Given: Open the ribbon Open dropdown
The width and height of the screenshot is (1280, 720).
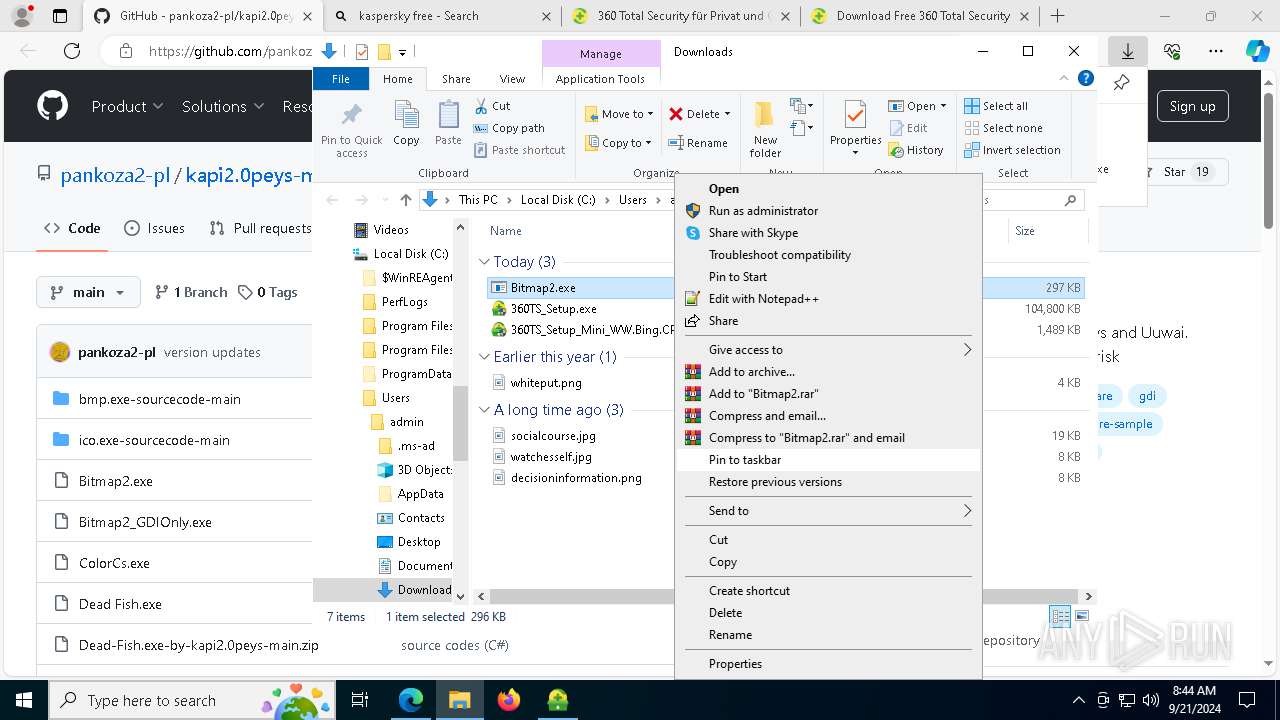Looking at the screenshot, I should pyautogui.click(x=917, y=106).
